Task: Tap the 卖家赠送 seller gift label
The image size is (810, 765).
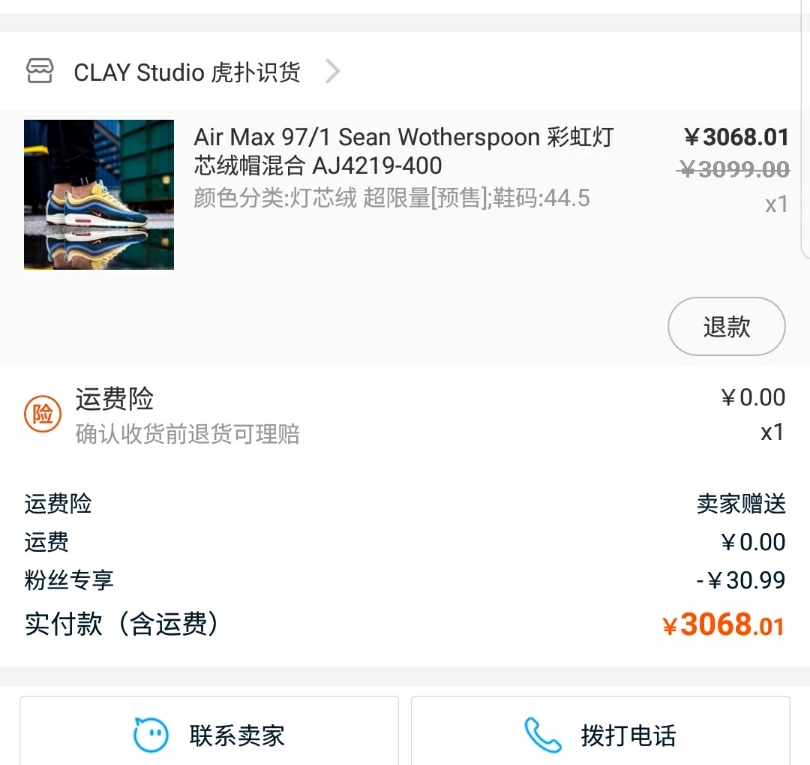Action: (741, 504)
